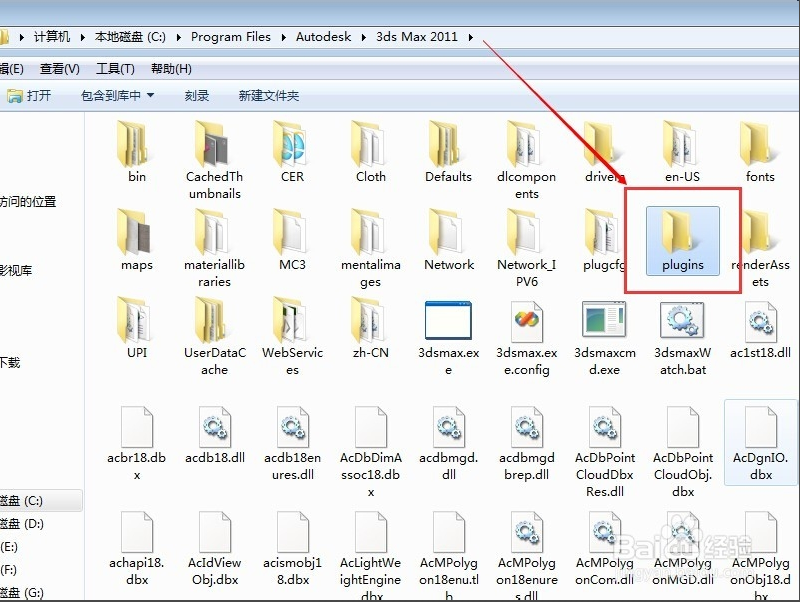This screenshot has width=800, height=602.
Task: Open the dlcomponents folder
Action: pos(527,159)
